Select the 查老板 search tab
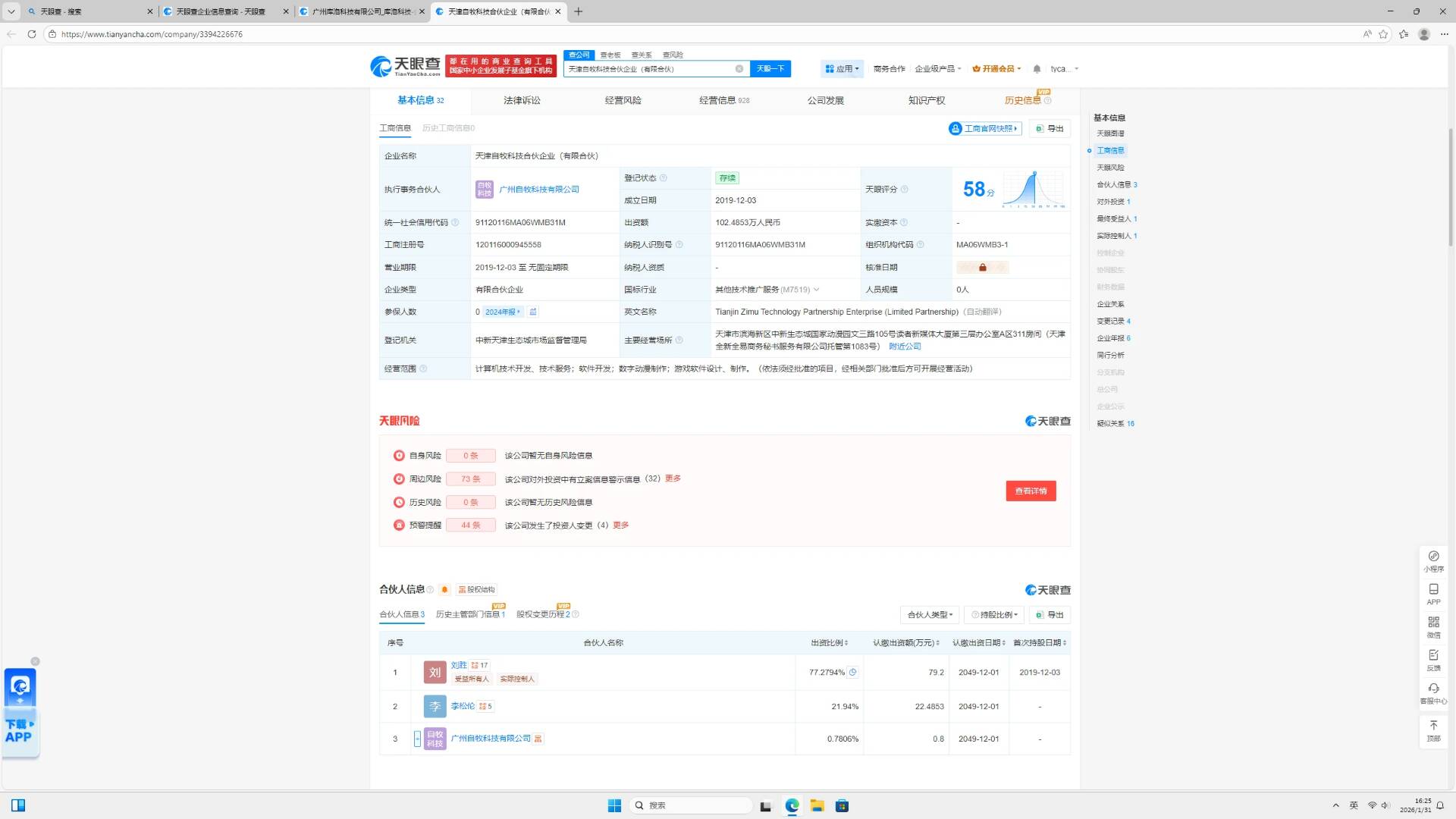The image size is (1456, 819). [610, 55]
